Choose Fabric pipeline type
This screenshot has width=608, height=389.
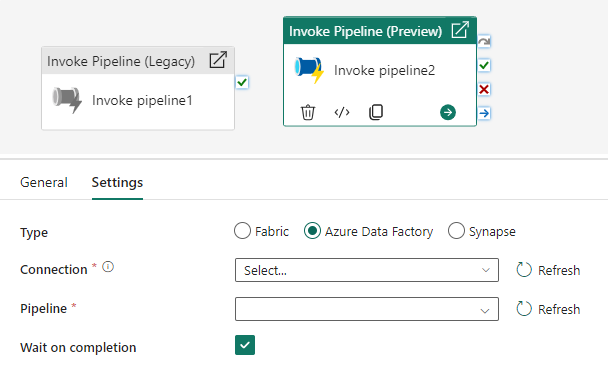coord(242,231)
